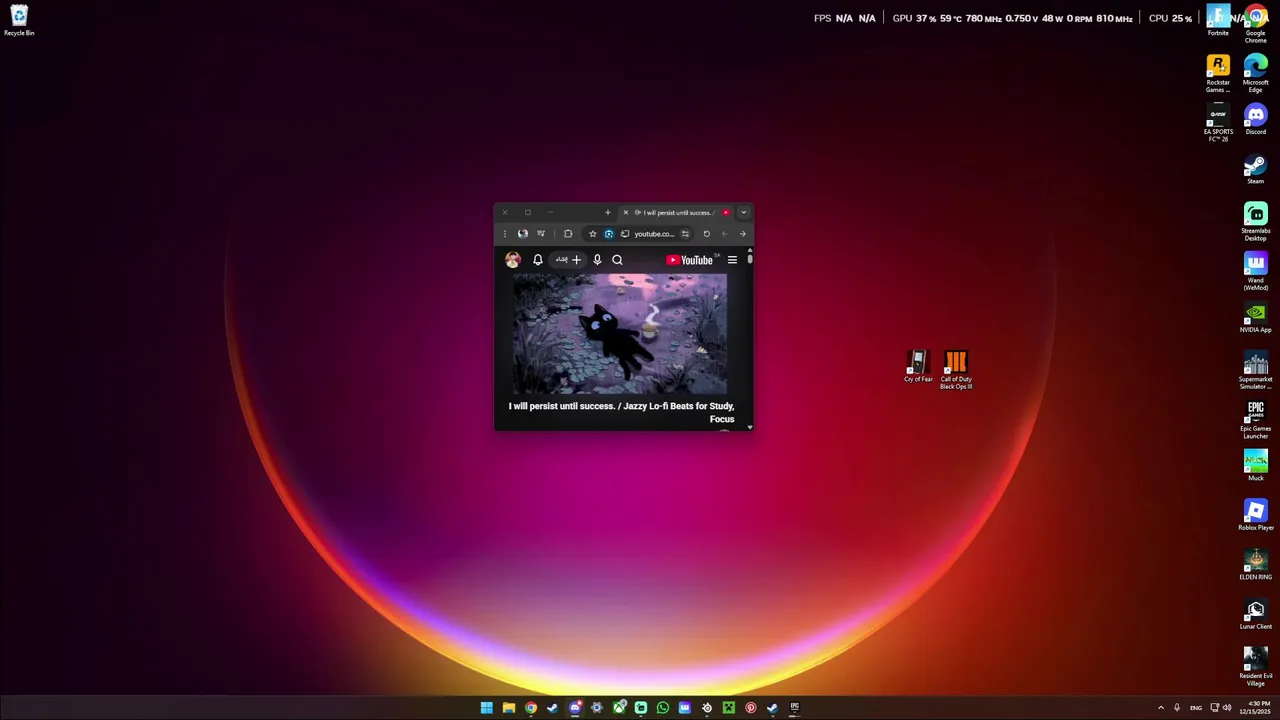Reload the YouTube page
Image resolution: width=1280 pixels, height=720 pixels.
pos(706,234)
